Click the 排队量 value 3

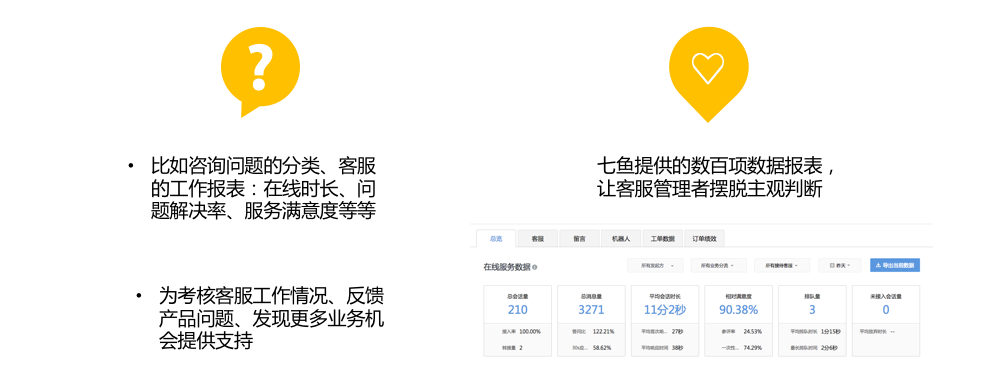[x=812, y=310]
